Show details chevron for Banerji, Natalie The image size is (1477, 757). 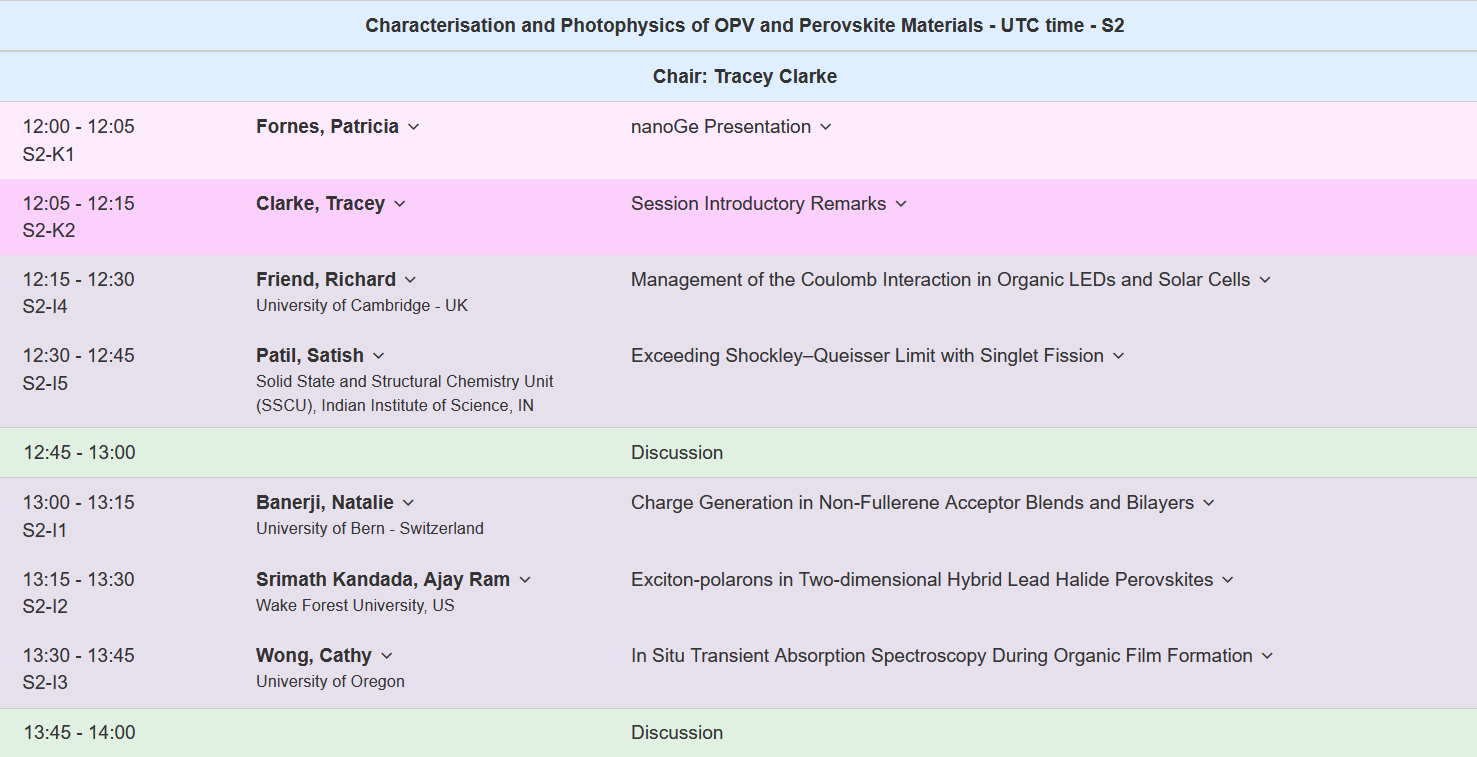click(x=408, y=503)
